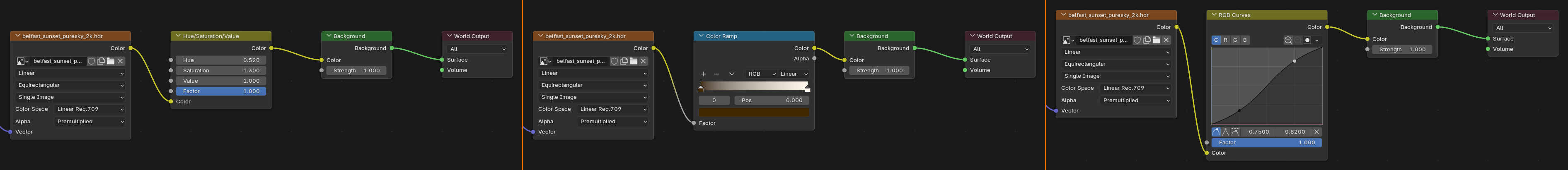
Task: Open RGB color mode dropdown in Color Ramp
Action: (761, 74)
